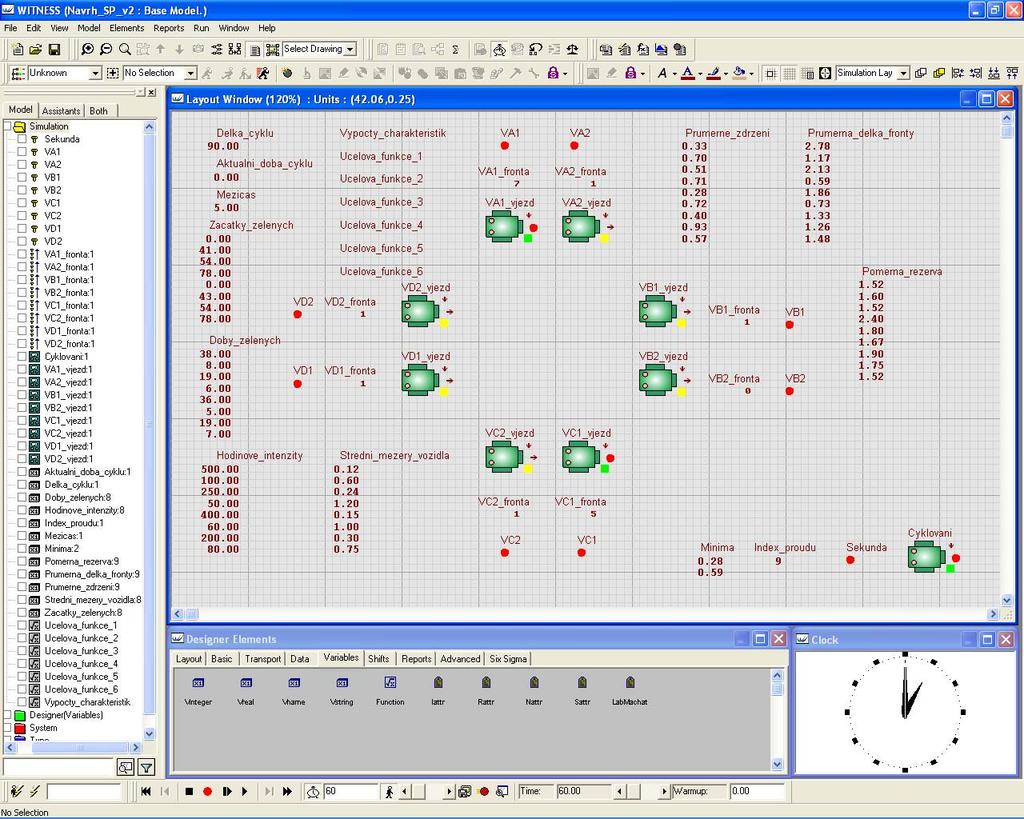Click the Vinteger variable element icon
The image size is (1024, 819).
click(198, 684)
